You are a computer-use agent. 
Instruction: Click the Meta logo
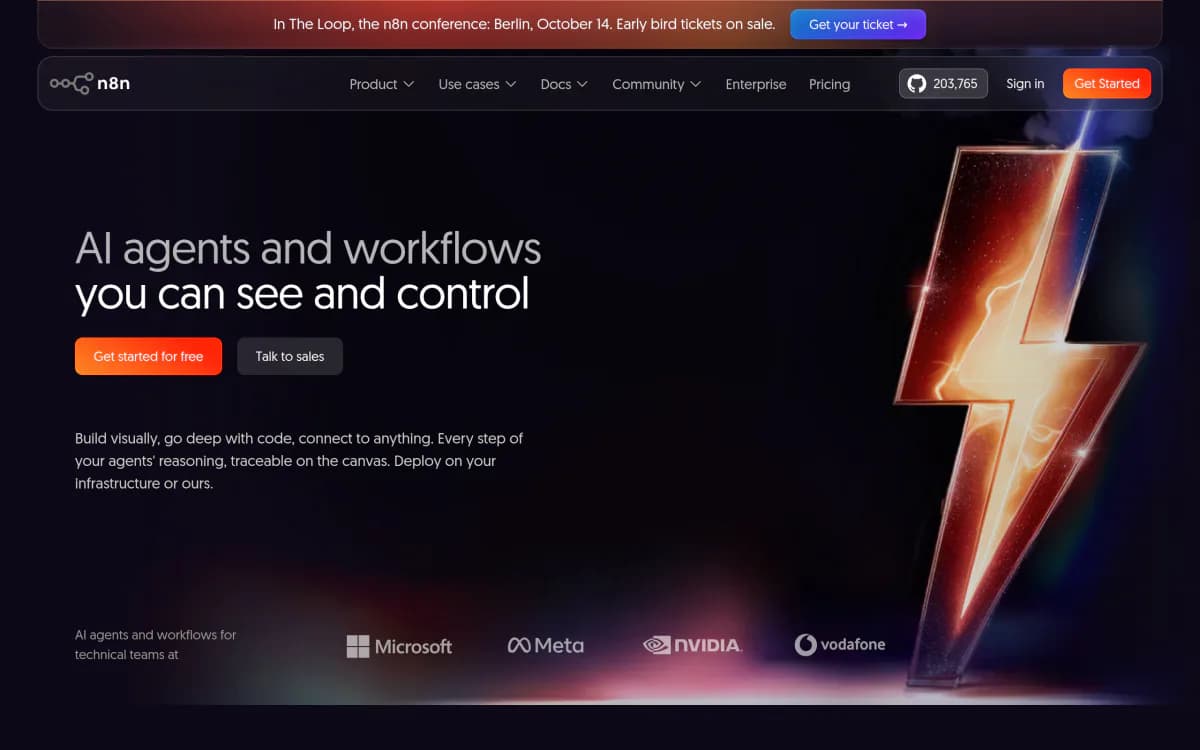click(546, 645)
